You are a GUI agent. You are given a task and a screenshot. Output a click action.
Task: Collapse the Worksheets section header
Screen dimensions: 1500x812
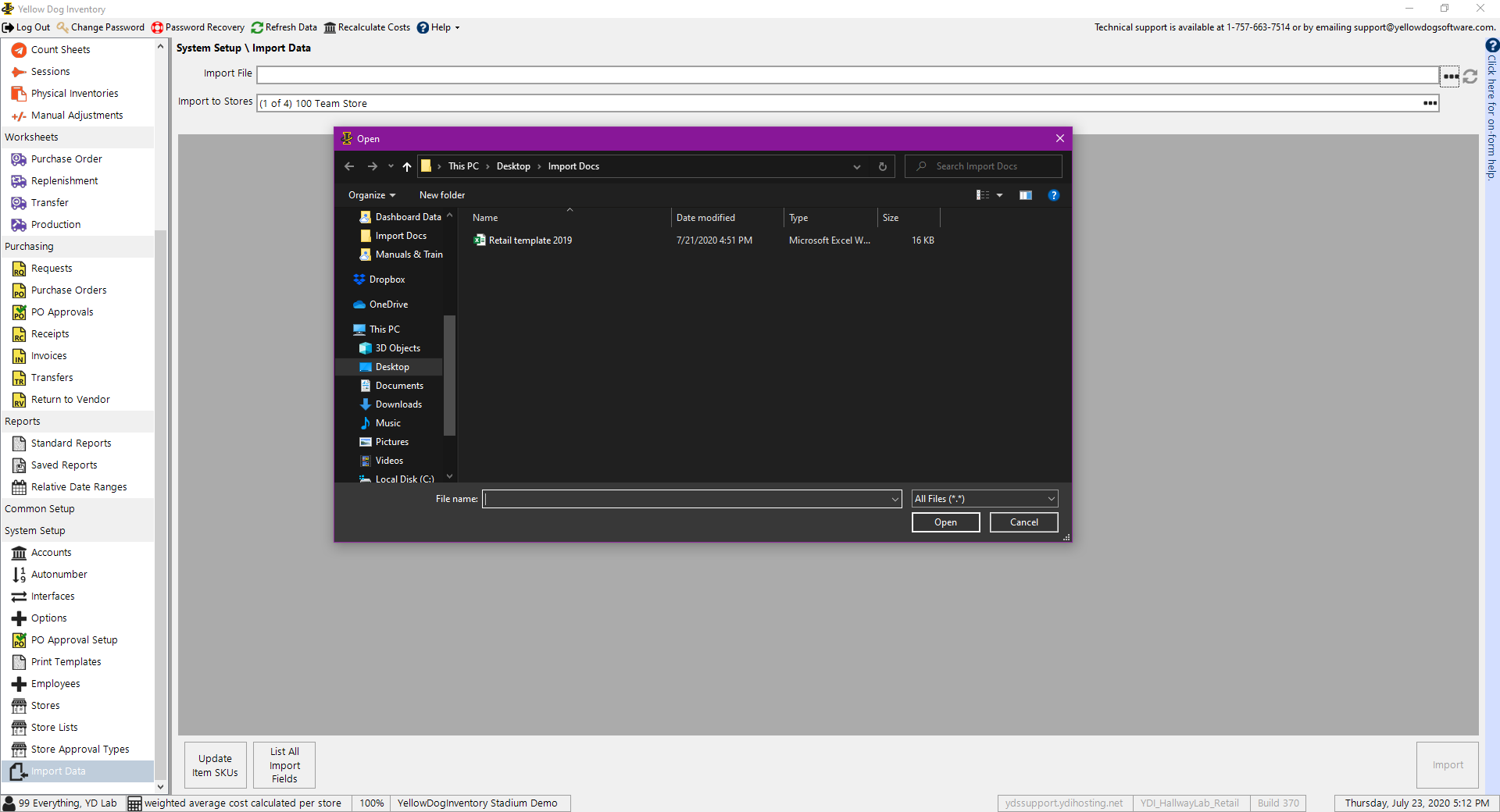click(x=77, y=137)
